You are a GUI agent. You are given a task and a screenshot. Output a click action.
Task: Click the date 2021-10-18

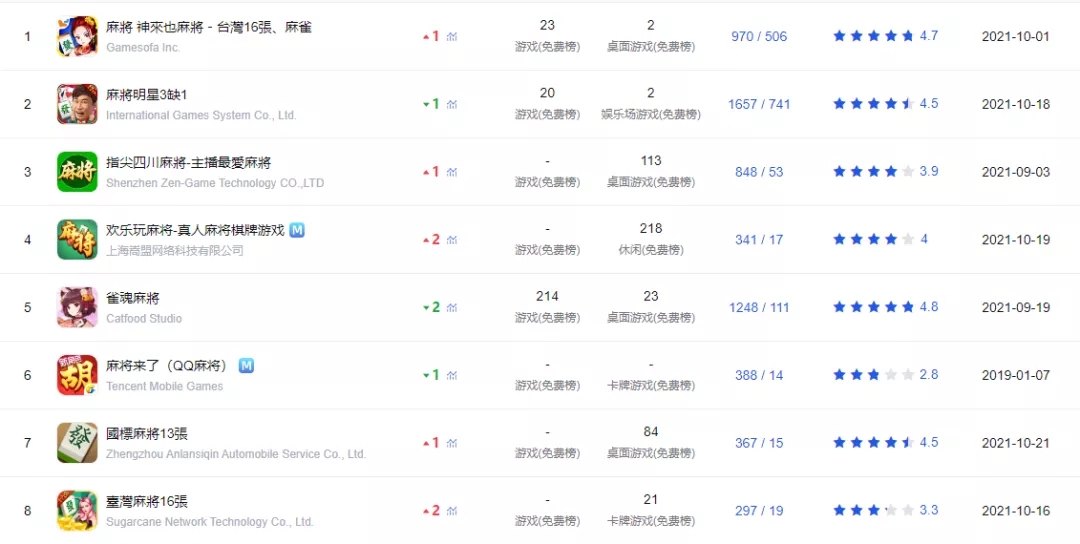pyautogui.click(x=1015, y=104)
